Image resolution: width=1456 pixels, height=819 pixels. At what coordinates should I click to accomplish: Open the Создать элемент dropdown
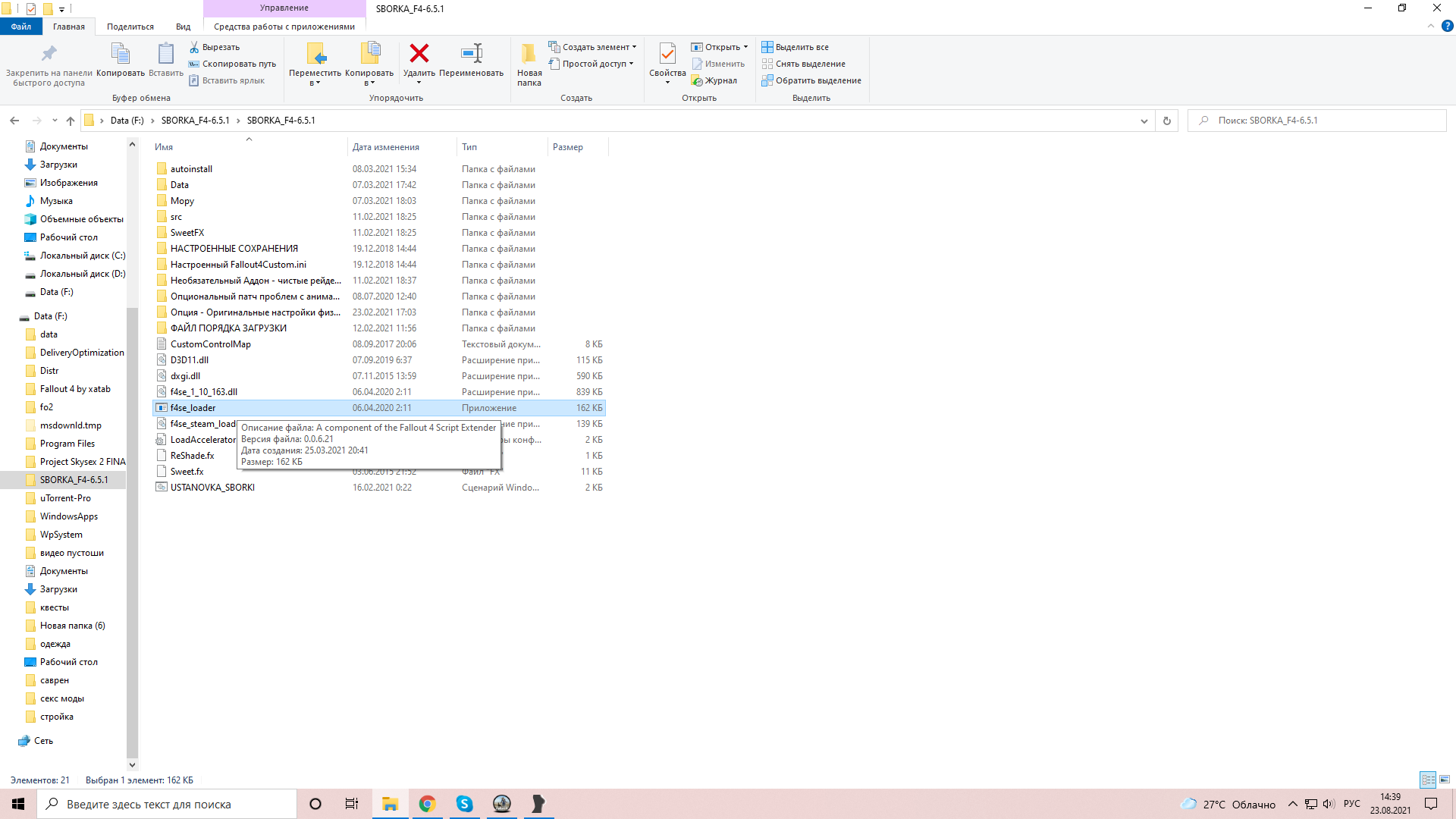(x=594, y=47)
